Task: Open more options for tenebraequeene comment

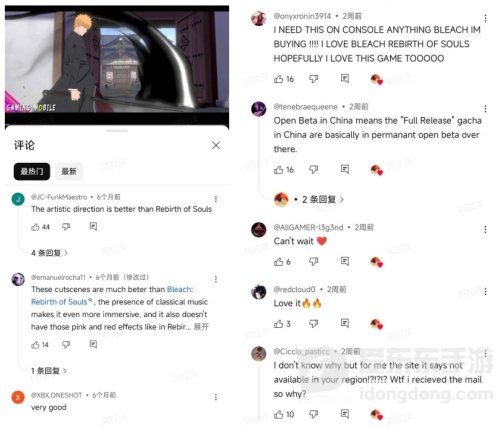Action: coord(485,109)
